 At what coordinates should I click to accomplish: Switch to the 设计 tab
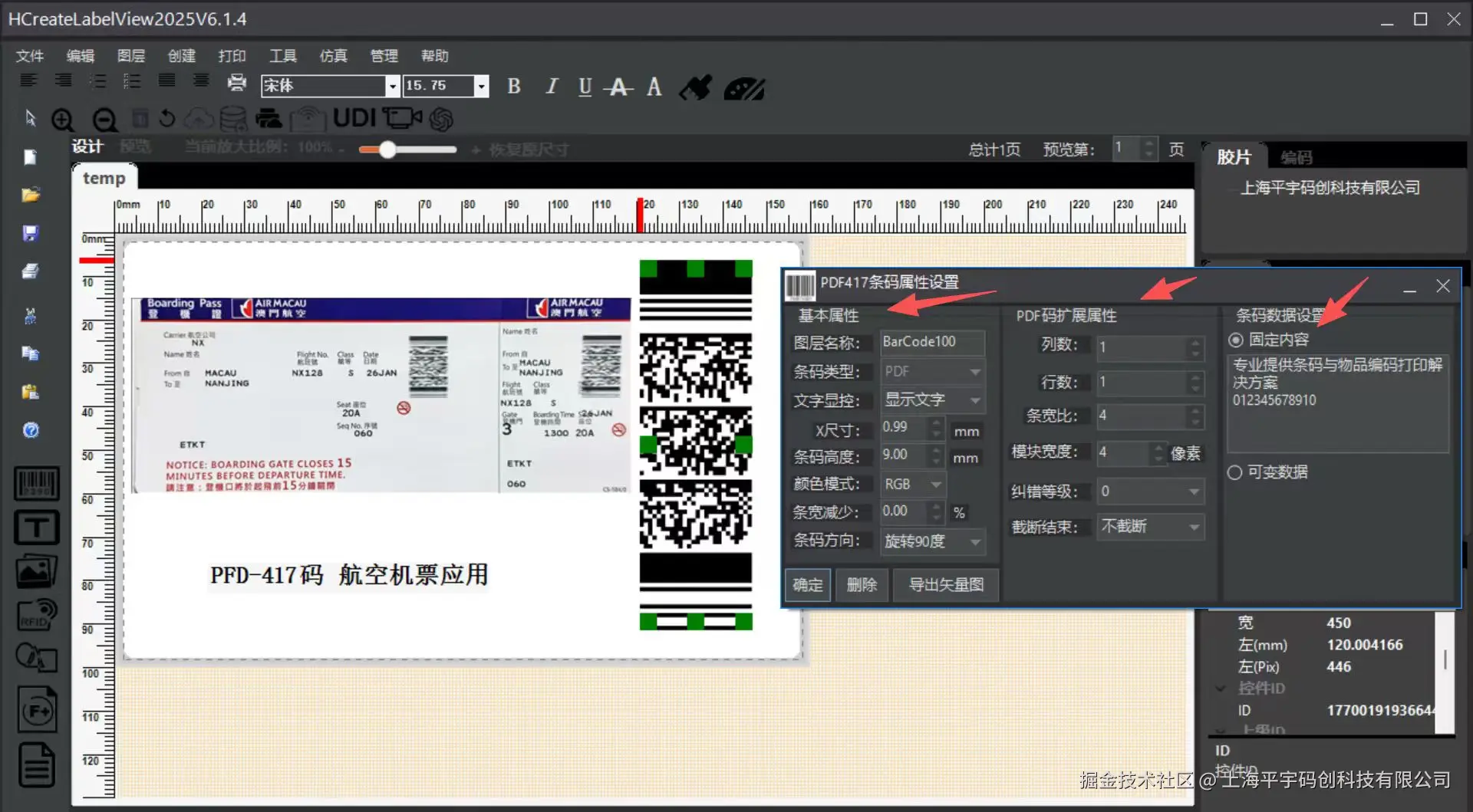point(88,146)
